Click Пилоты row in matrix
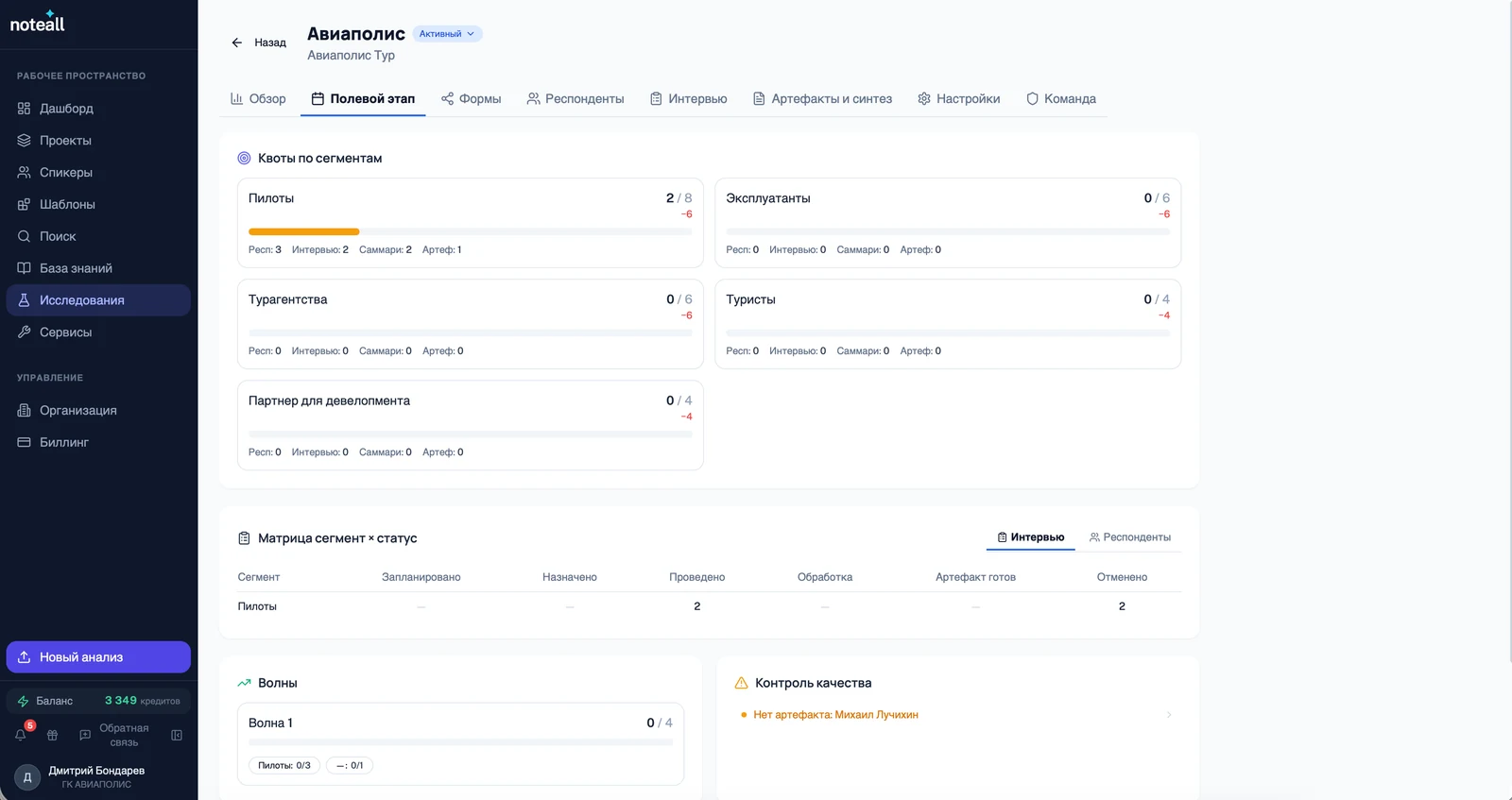 pos(709,606)
